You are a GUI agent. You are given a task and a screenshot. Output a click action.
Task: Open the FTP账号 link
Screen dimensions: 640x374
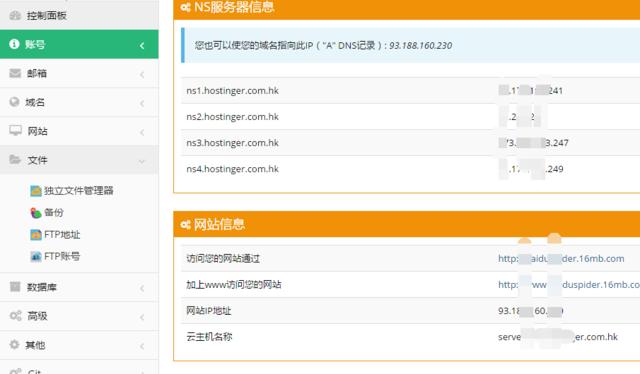pos(62,256)
